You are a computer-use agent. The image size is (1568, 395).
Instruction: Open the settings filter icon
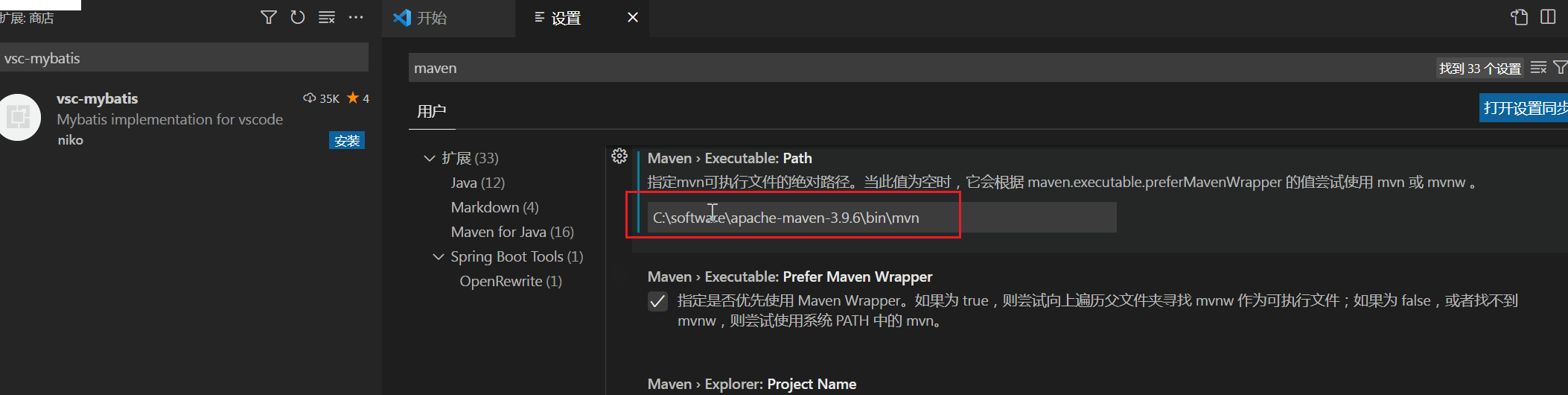[1560, 68]
